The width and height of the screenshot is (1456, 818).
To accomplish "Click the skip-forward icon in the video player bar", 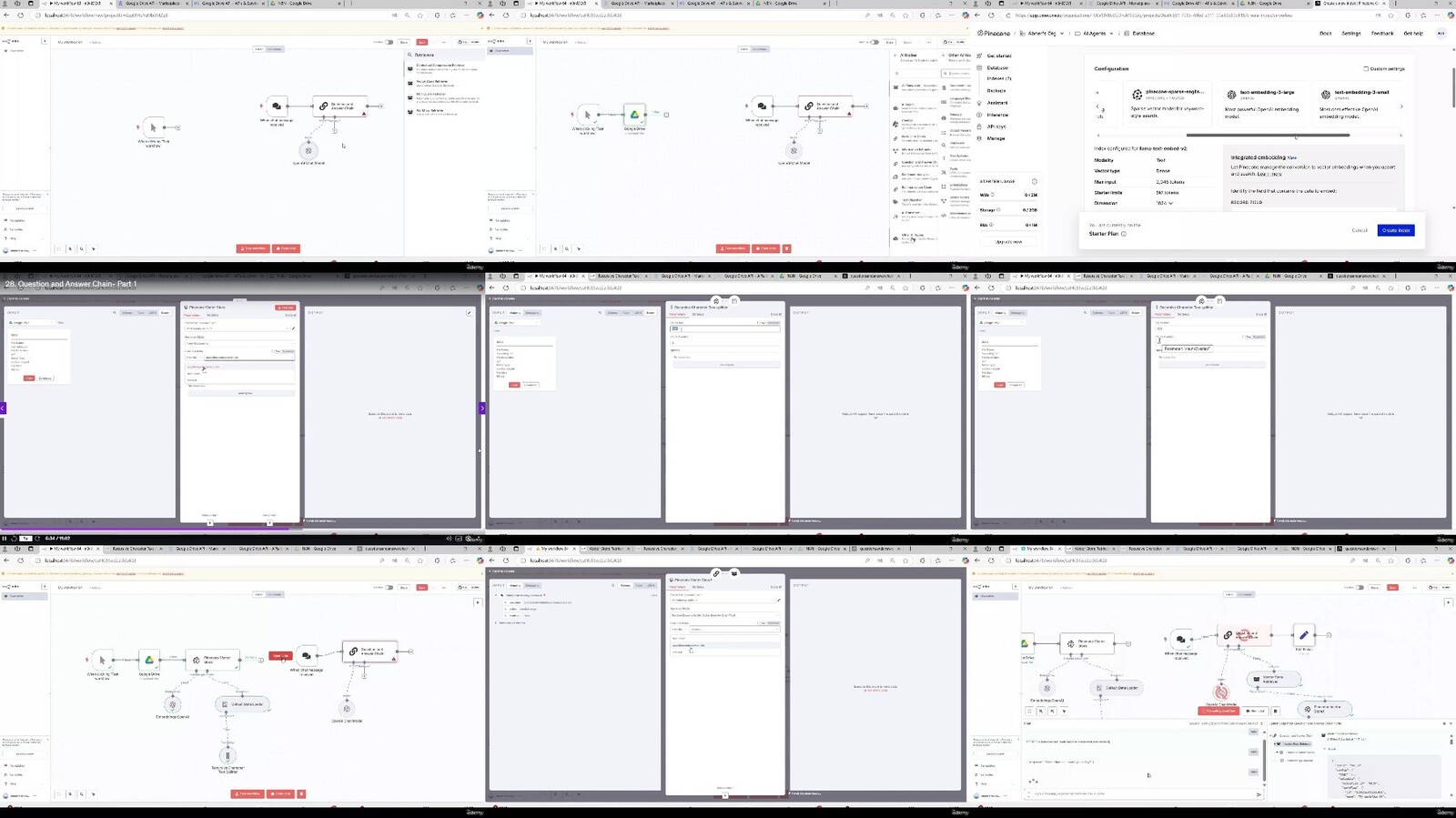I will pos(37,539).
